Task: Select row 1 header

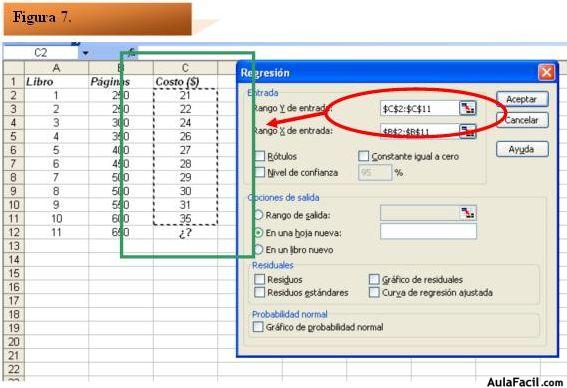Action: point(13,82)
